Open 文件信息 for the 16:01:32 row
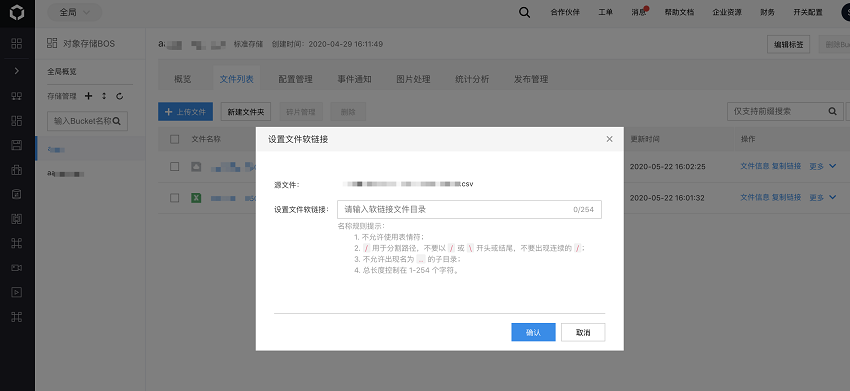This screenshot has height=391, width=850. pyautogui.click(x=755, y=197)
